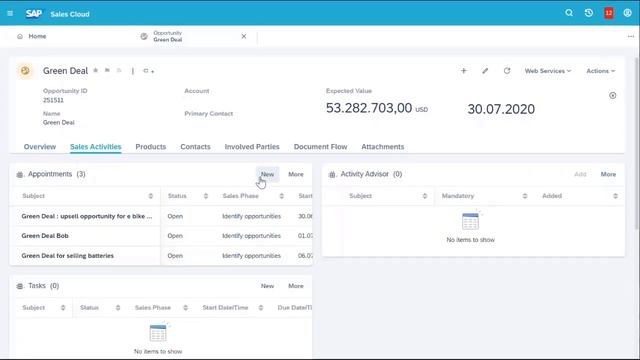Open the Contacts tab
The height and width of the screenshot is (360, 640).
click(195, 147)
